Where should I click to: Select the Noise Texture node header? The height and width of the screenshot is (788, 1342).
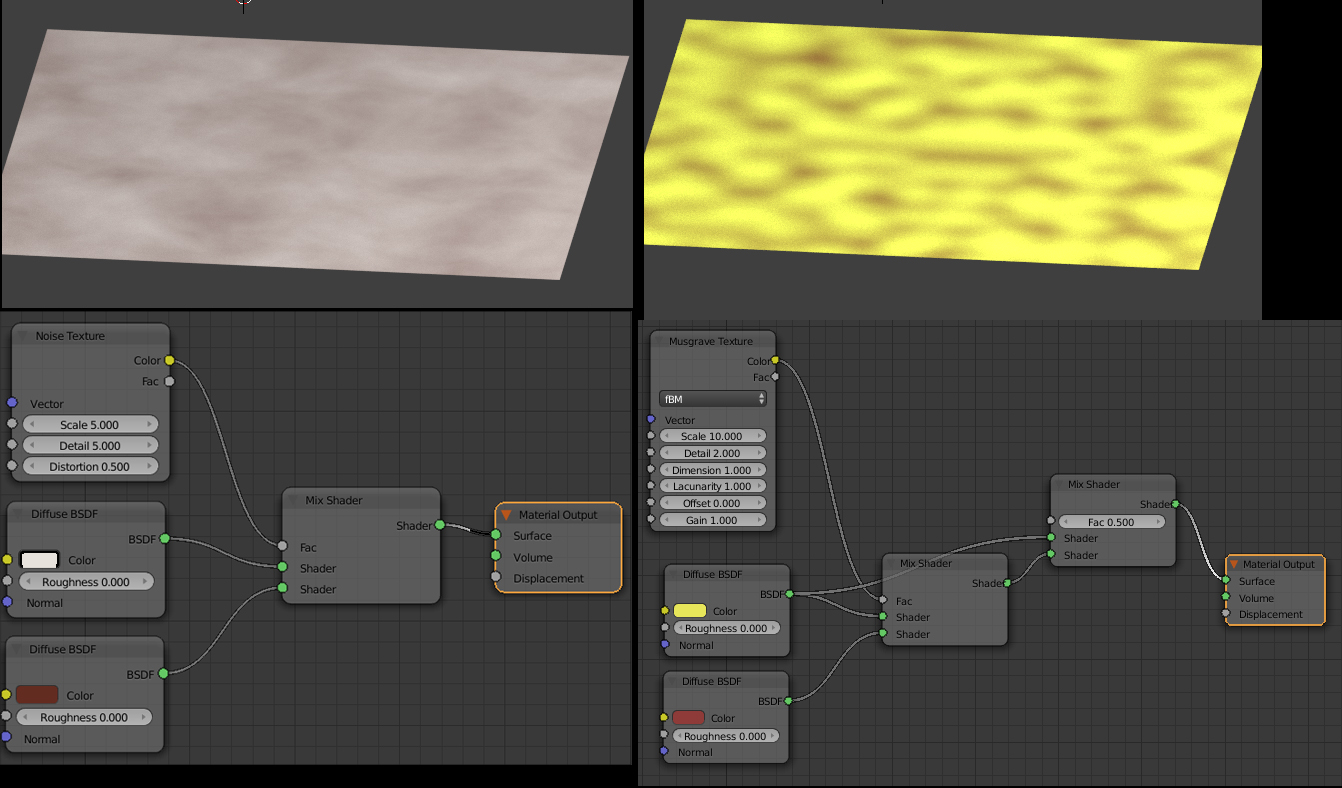[x=90, y=336]
